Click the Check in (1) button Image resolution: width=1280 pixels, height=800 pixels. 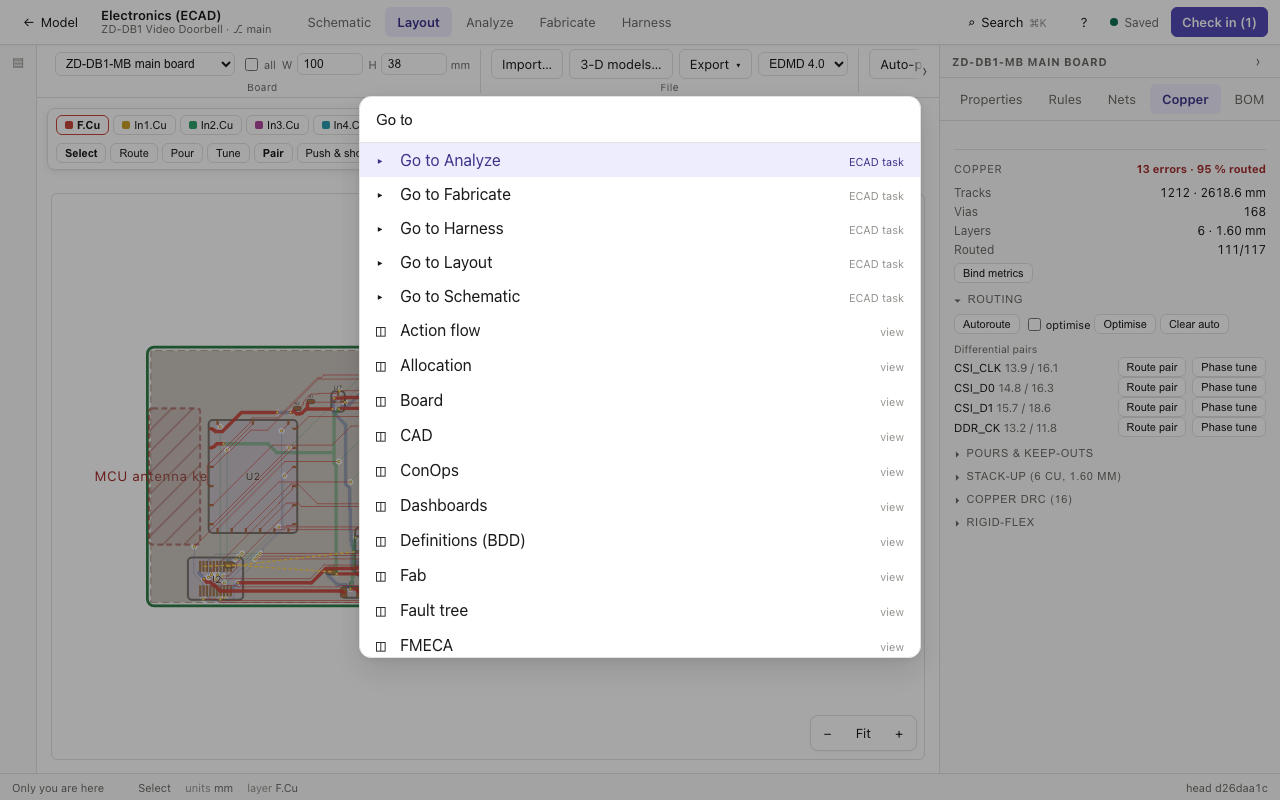pos(1219,22)
